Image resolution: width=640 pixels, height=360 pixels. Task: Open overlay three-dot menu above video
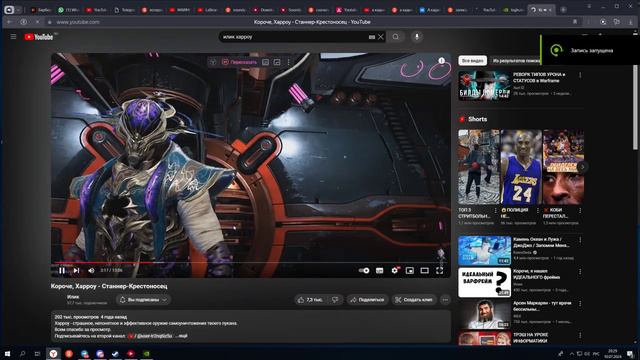point(289,62)
